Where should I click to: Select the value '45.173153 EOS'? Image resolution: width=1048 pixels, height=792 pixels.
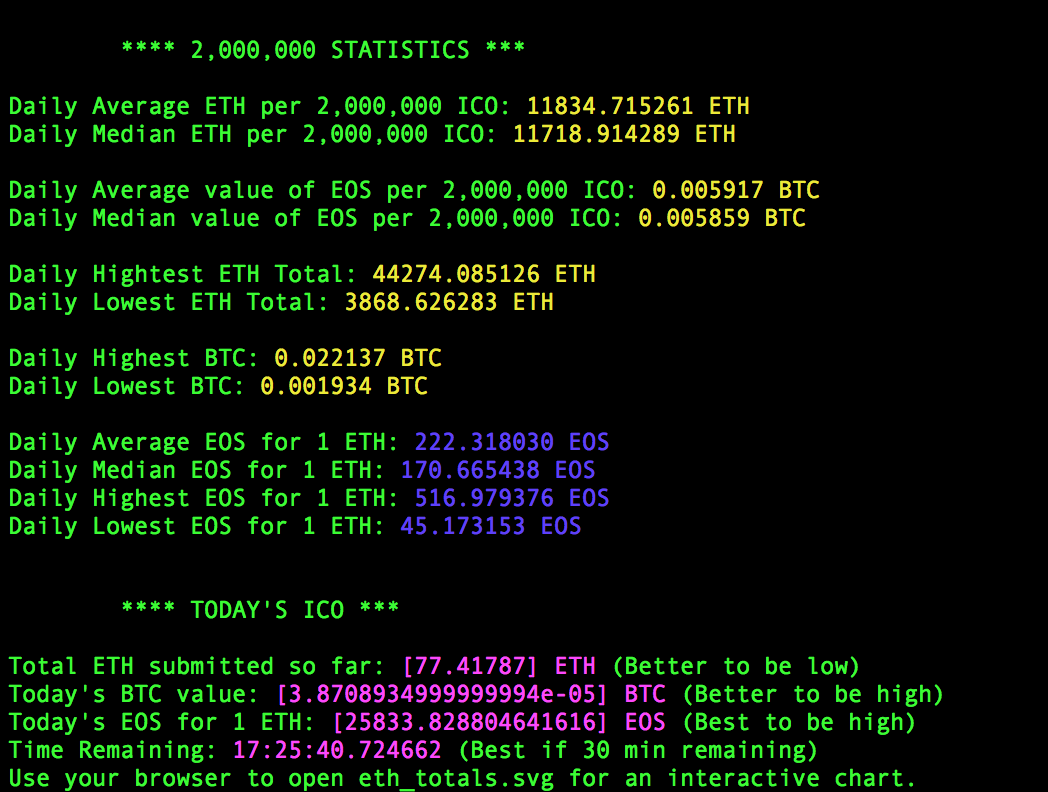[491, 527]
